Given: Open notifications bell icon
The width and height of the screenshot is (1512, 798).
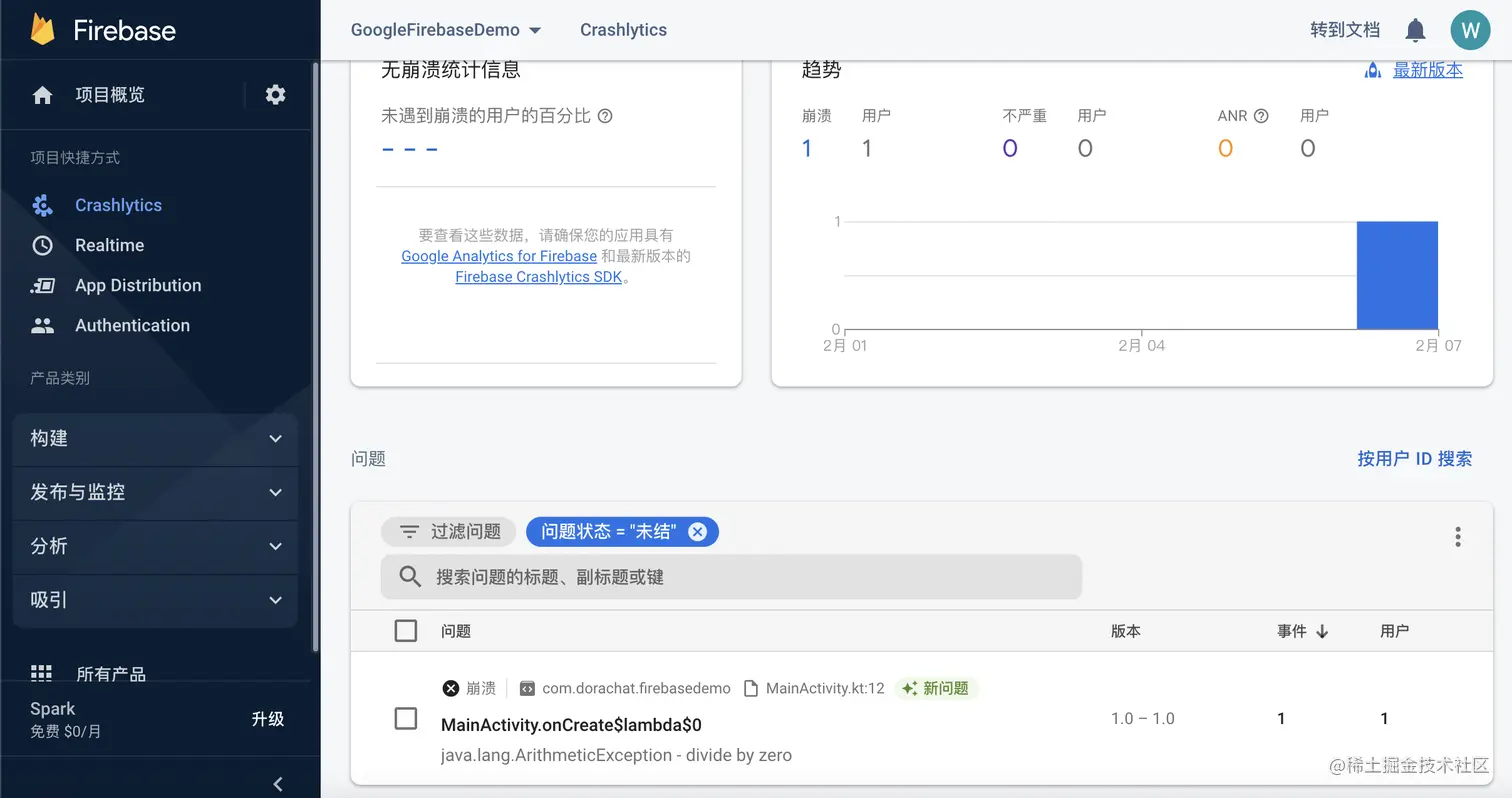Looking at the screenshot, I should point(1415,30).
